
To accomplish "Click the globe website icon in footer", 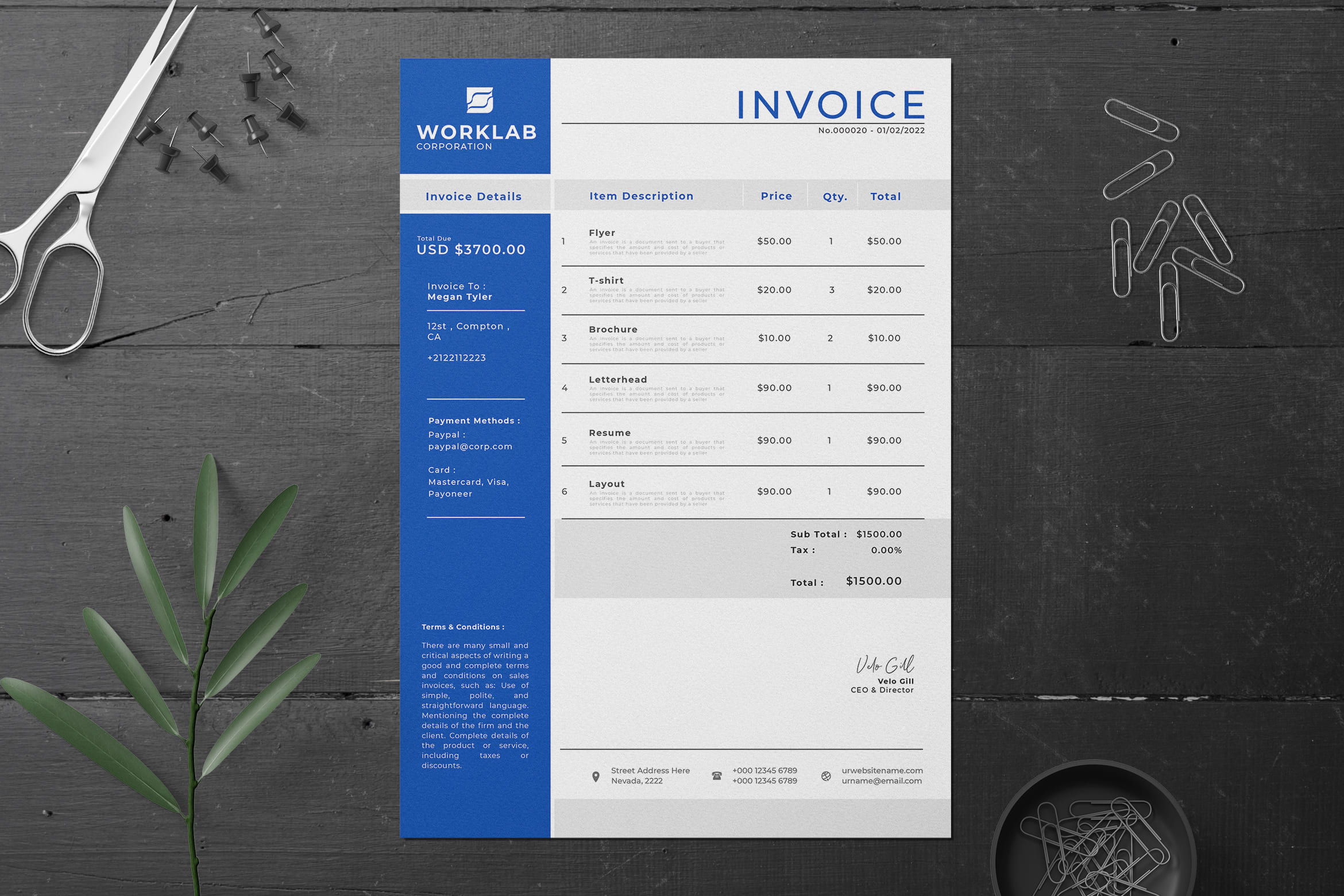I will tap(826, 776).
